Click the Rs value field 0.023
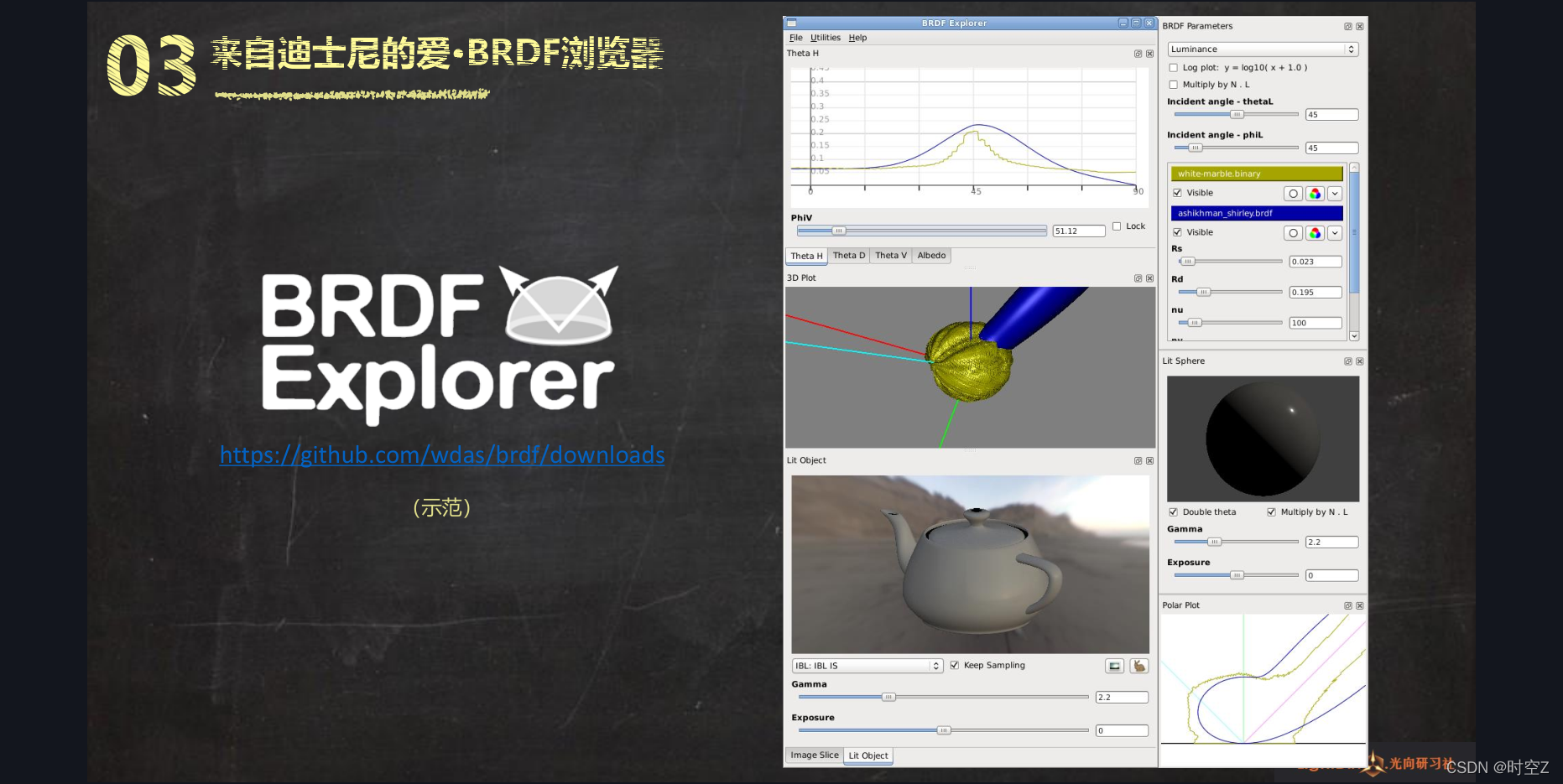Viewport: 1563px width, 784px height. [x=1316, y=262]
